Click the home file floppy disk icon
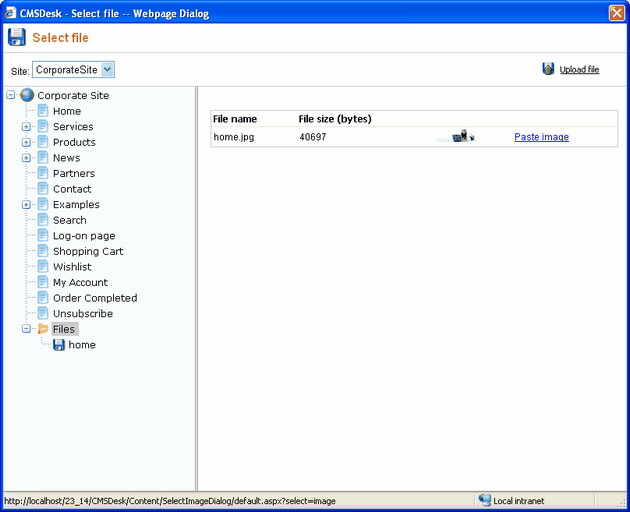The width and height of the screenshot is (630, 512). coord(59,345)
